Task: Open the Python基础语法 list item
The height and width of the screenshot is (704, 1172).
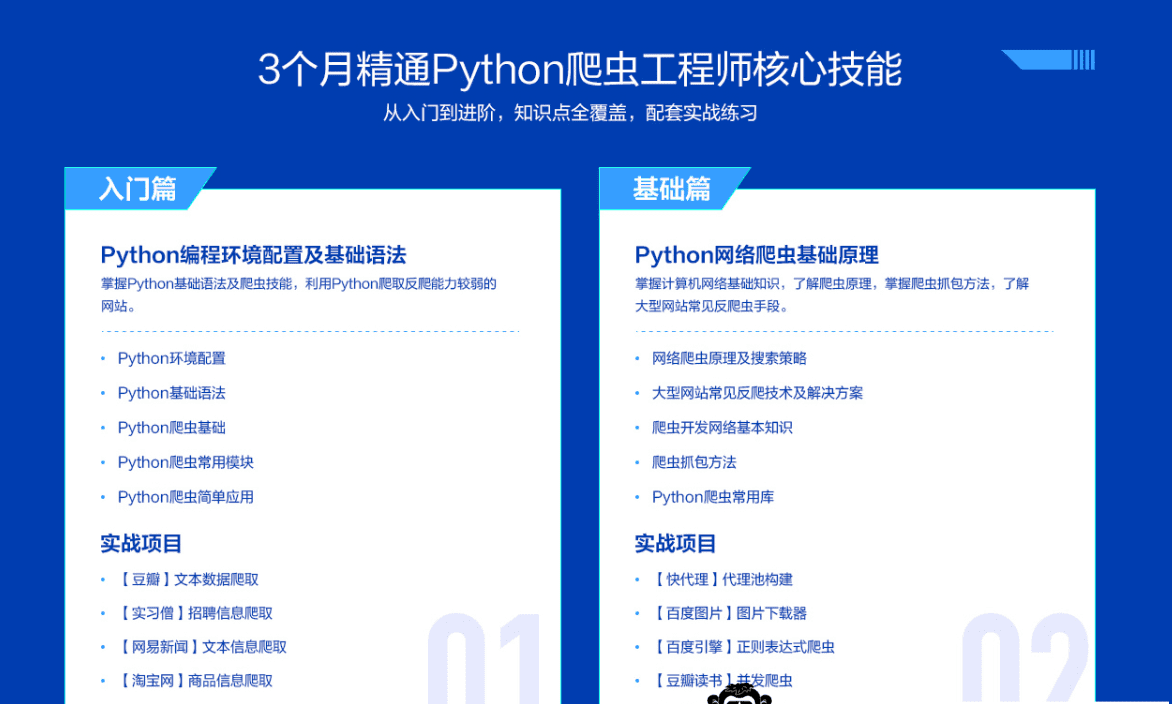Action: click(x=171, y=393)
